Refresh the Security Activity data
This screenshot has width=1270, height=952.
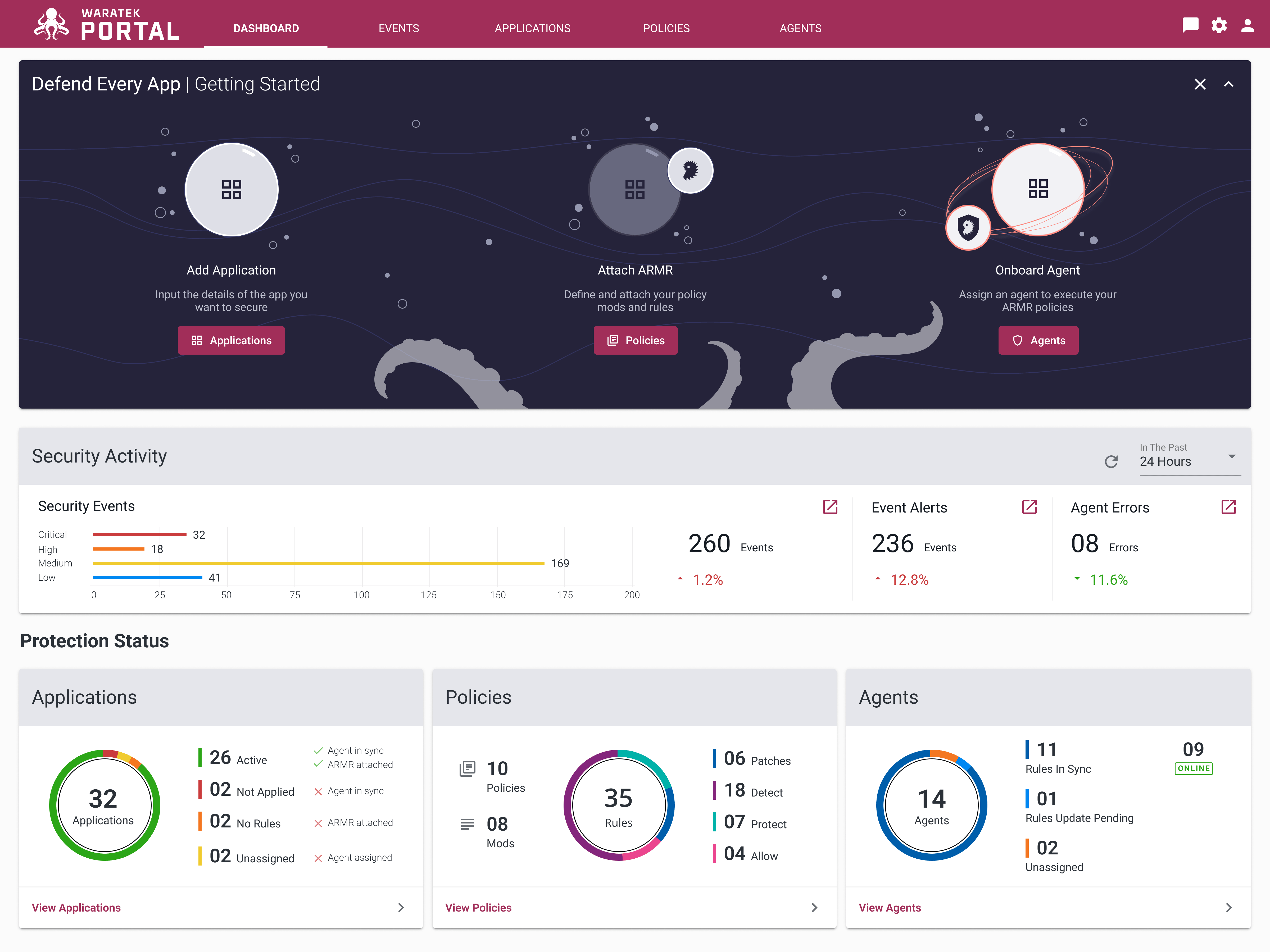(1111, 461)
